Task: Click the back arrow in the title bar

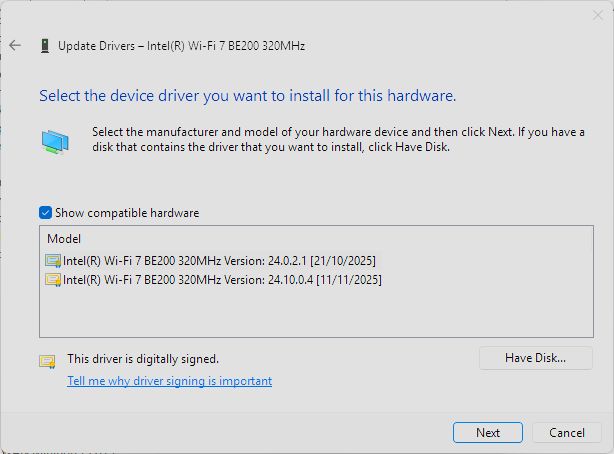Action: (x=15, y=46)
